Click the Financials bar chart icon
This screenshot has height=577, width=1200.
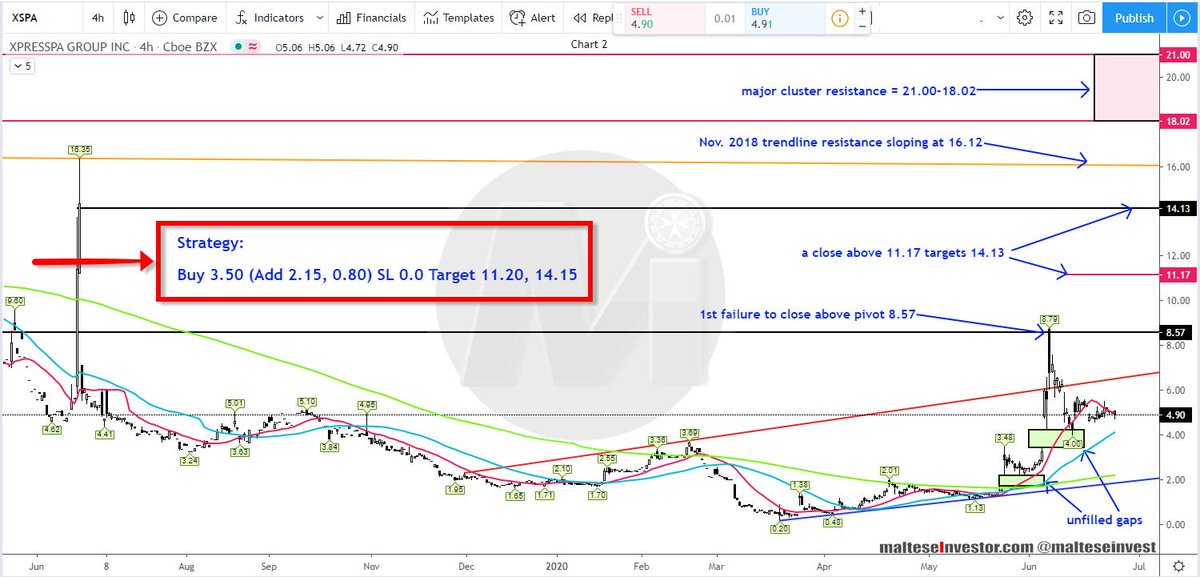pyautogui.click(x=344, y=18)
